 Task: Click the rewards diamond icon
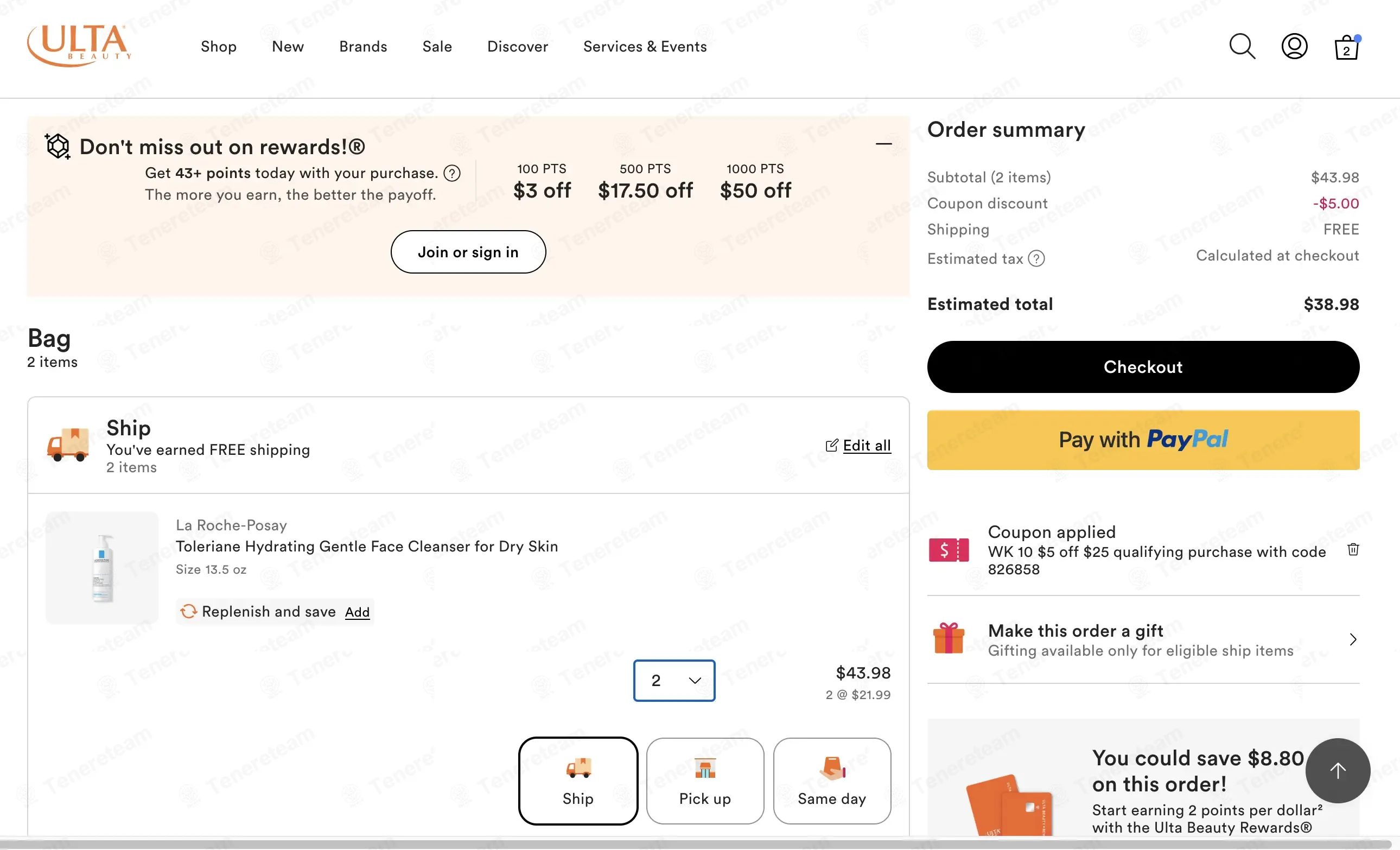tap(58, 146)
